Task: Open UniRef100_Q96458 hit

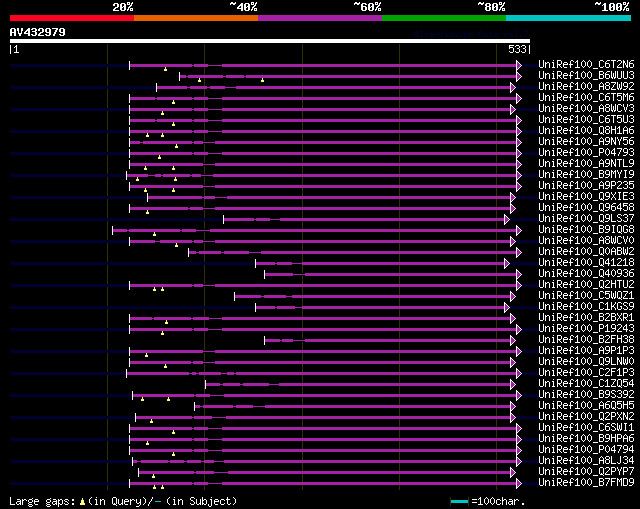Action: [x=586, y=208]
